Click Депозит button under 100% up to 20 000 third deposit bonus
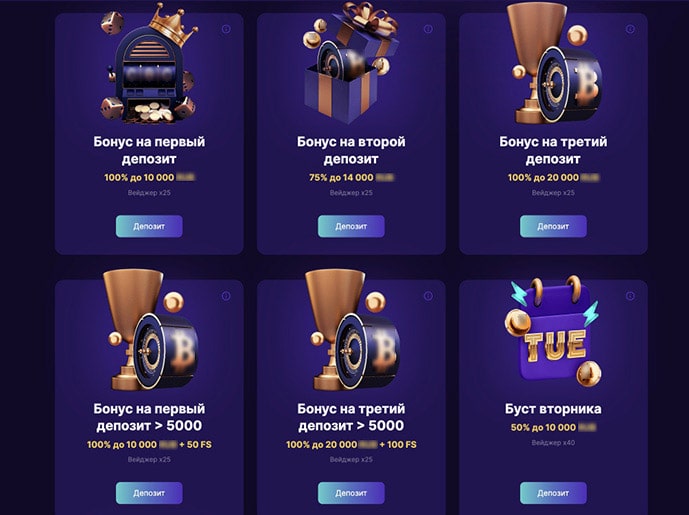This screenshot has width=689, height=515. pyautogui.click(x=553, y=226)
